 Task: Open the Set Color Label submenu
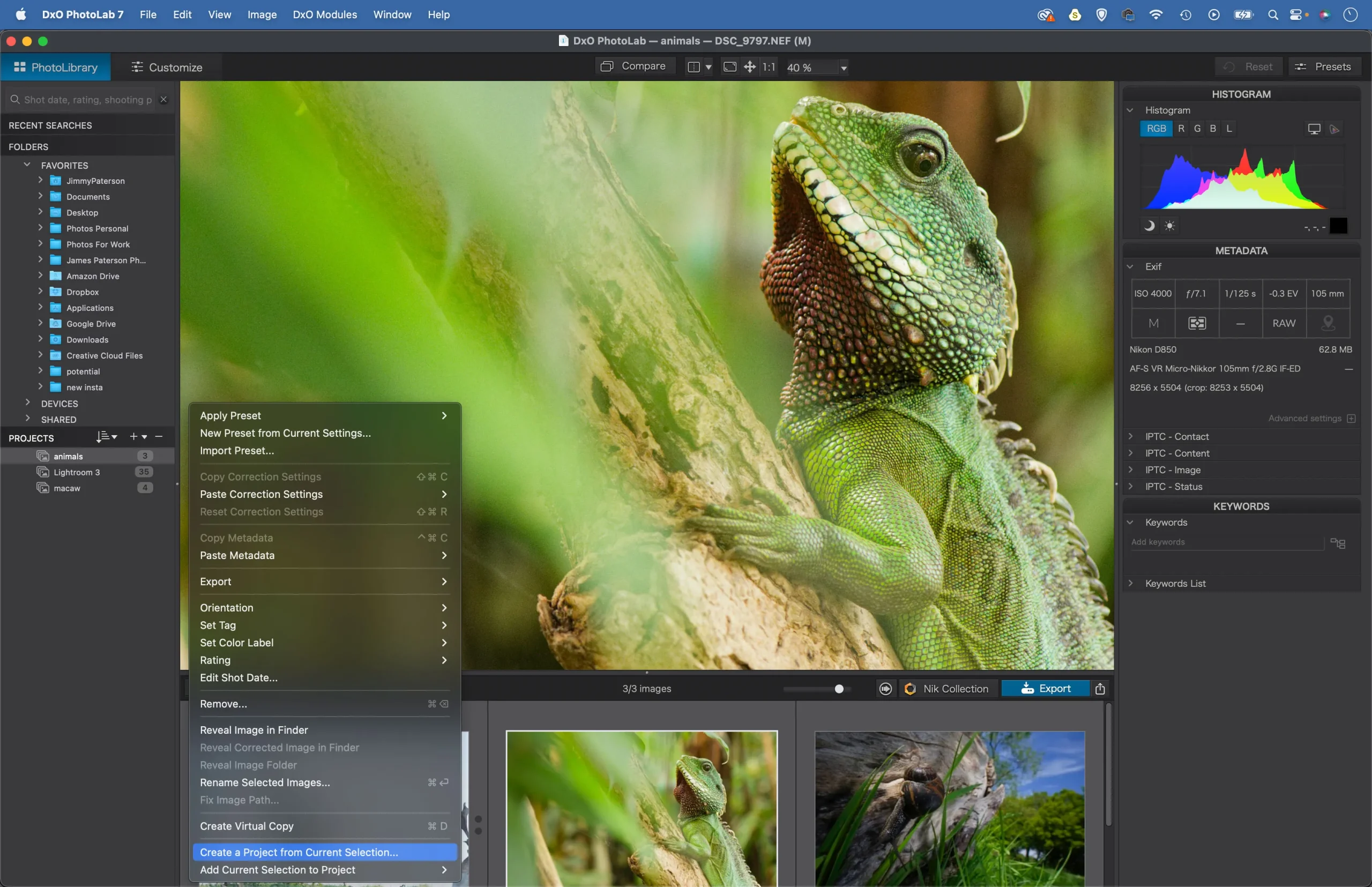pos(325,642)
